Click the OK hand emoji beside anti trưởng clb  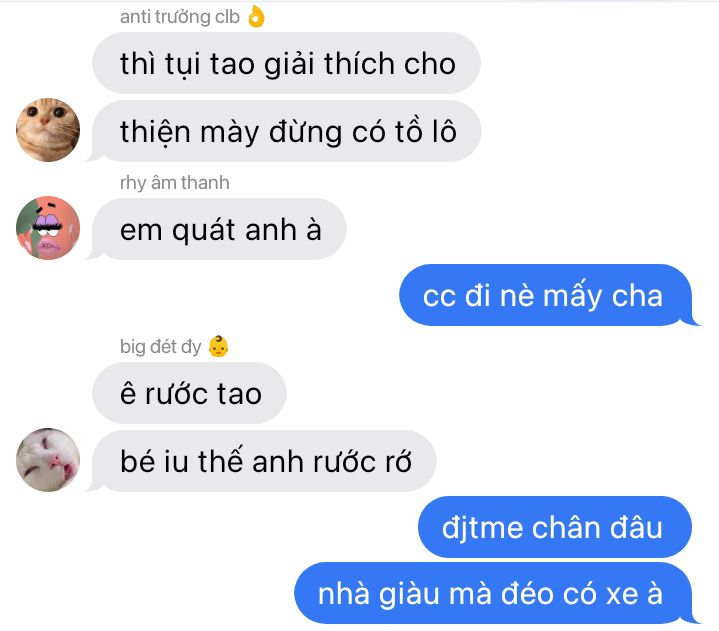[x=256, y=17]
